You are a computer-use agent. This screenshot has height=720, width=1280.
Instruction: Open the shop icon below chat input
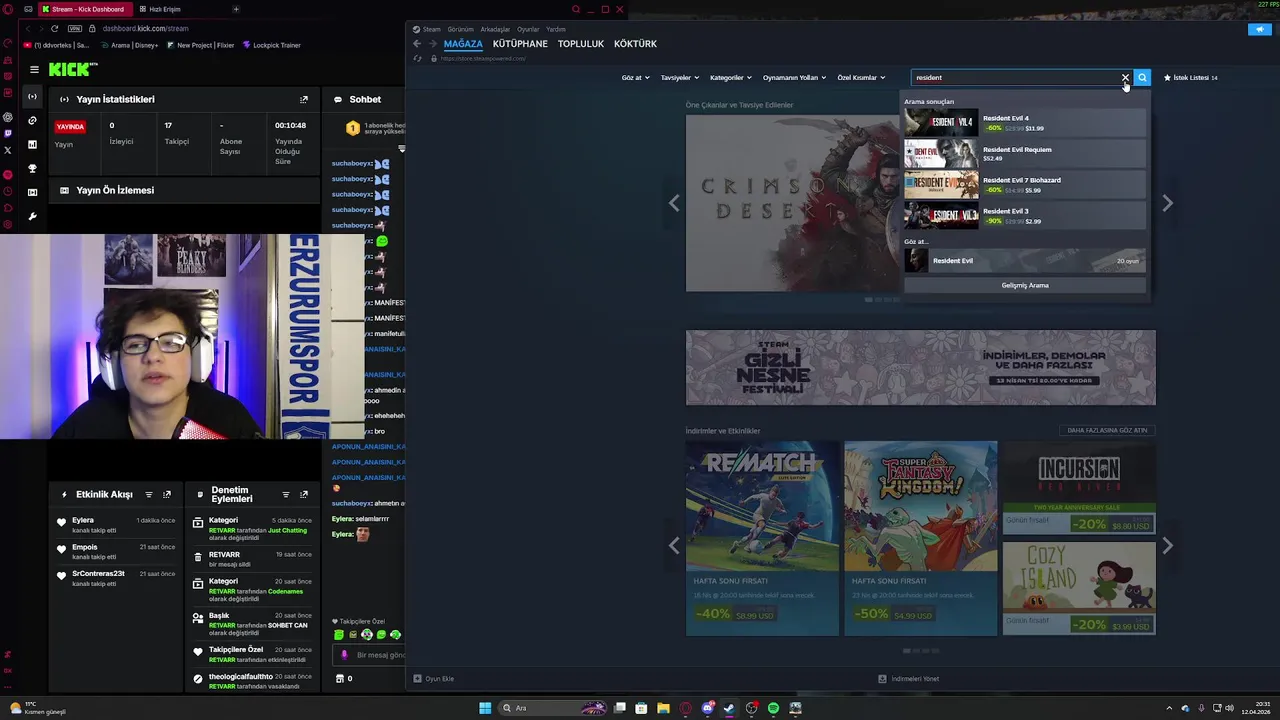(x=339, y=678)
